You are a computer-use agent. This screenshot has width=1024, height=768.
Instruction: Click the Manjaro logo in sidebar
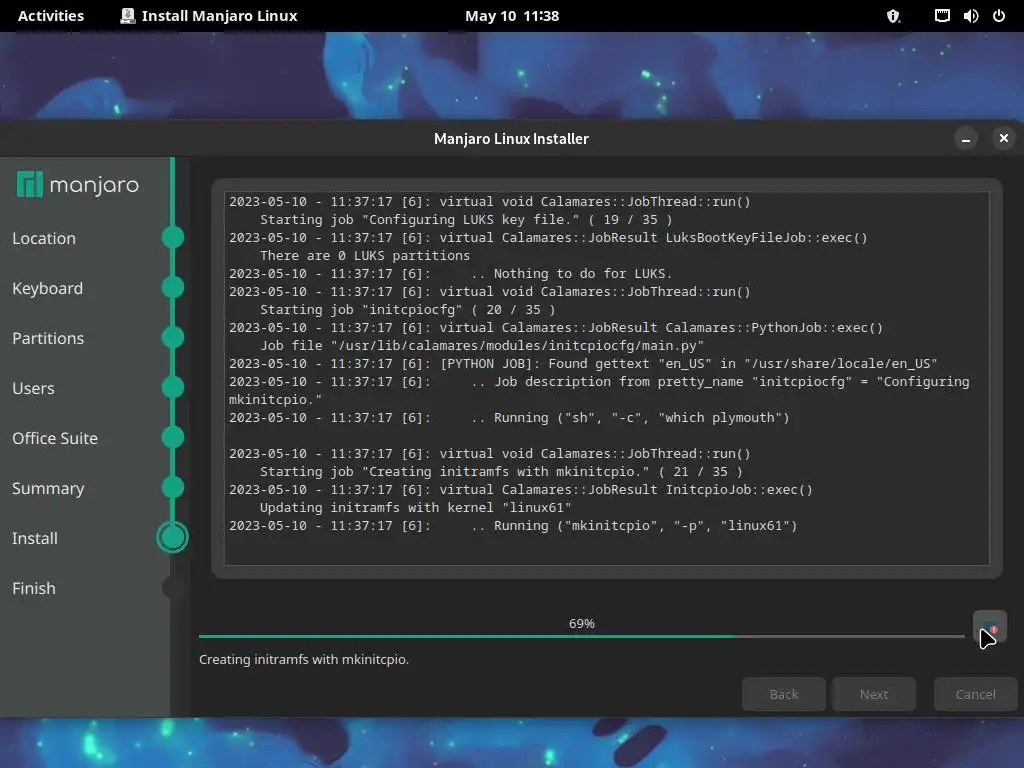[78, 185]
